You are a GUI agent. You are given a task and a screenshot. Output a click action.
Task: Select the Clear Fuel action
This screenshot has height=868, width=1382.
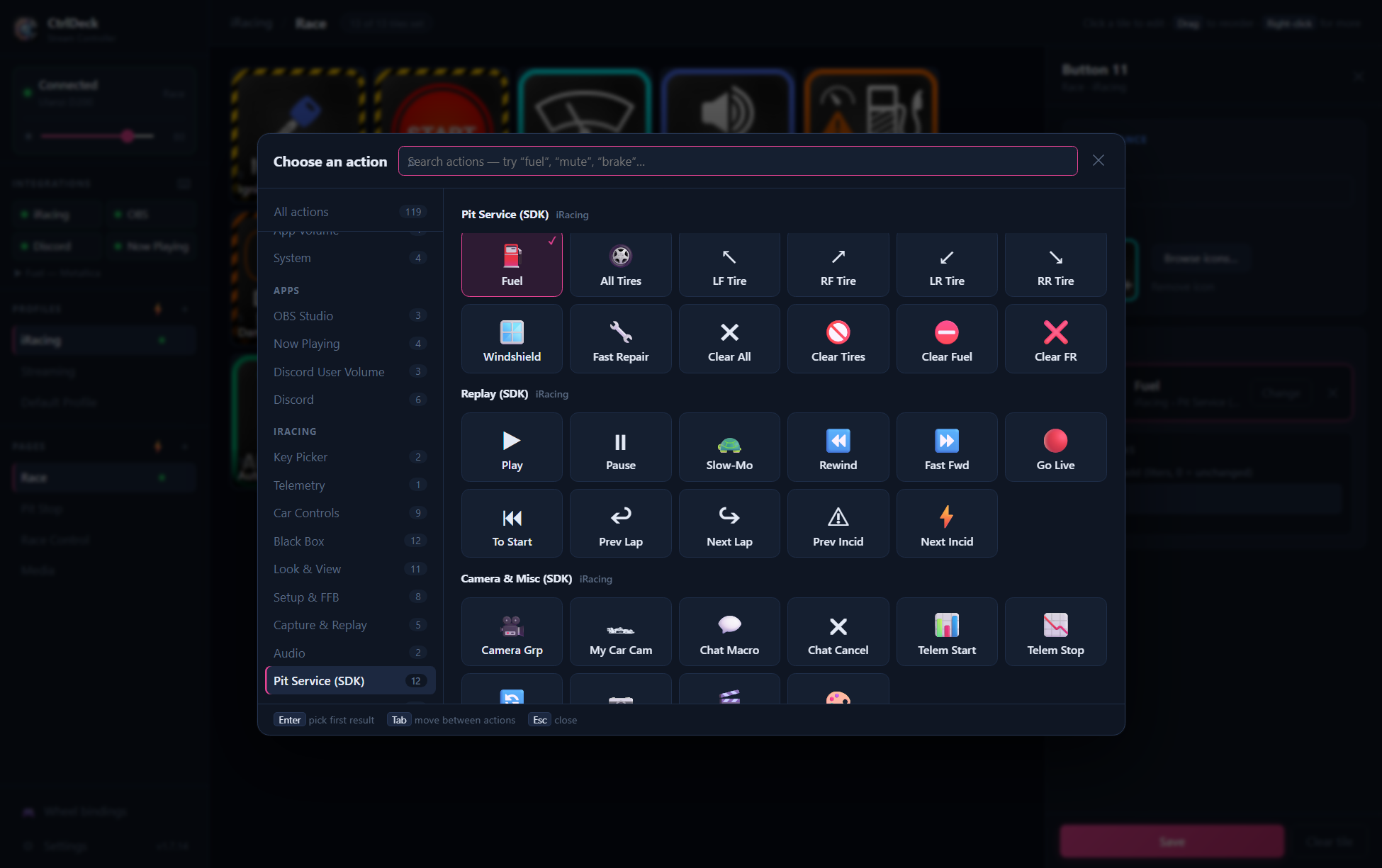click(x=947, y=339)
